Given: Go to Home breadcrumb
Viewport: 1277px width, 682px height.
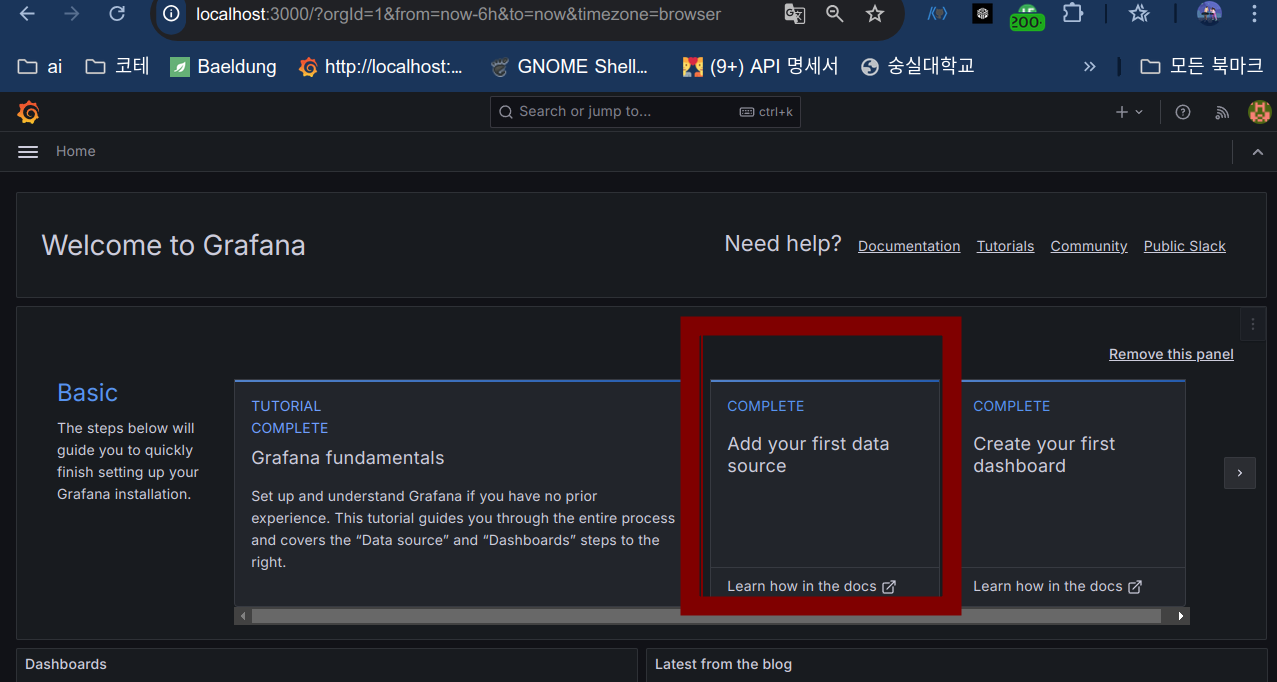Looking at the screenshot, I should point(76,152).
